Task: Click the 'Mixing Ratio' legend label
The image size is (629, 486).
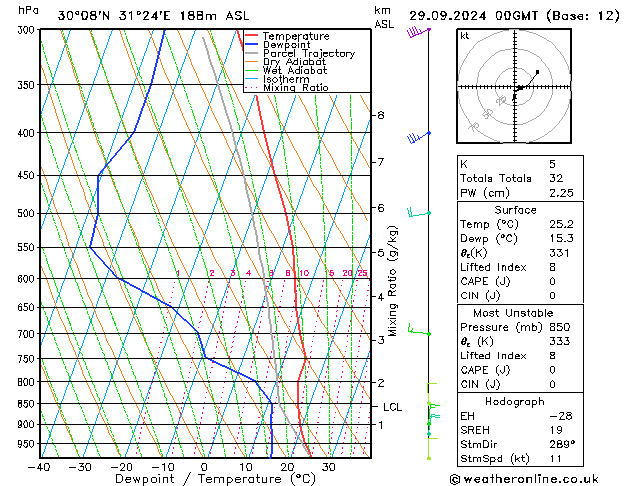Action: point(296,87)
